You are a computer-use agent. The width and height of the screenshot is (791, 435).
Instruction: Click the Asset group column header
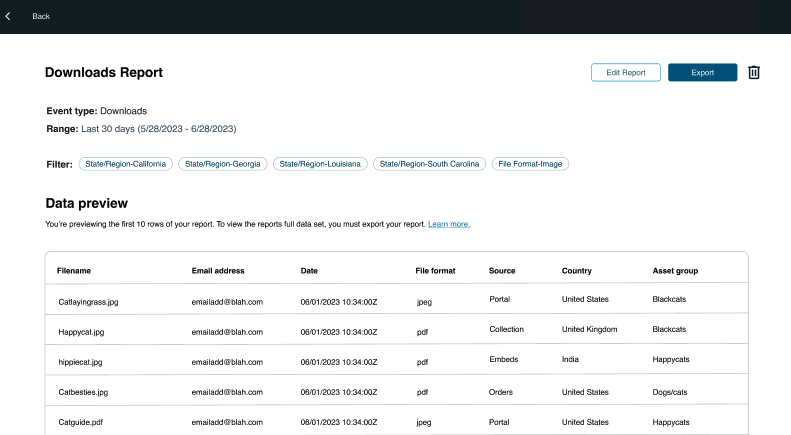675,271
